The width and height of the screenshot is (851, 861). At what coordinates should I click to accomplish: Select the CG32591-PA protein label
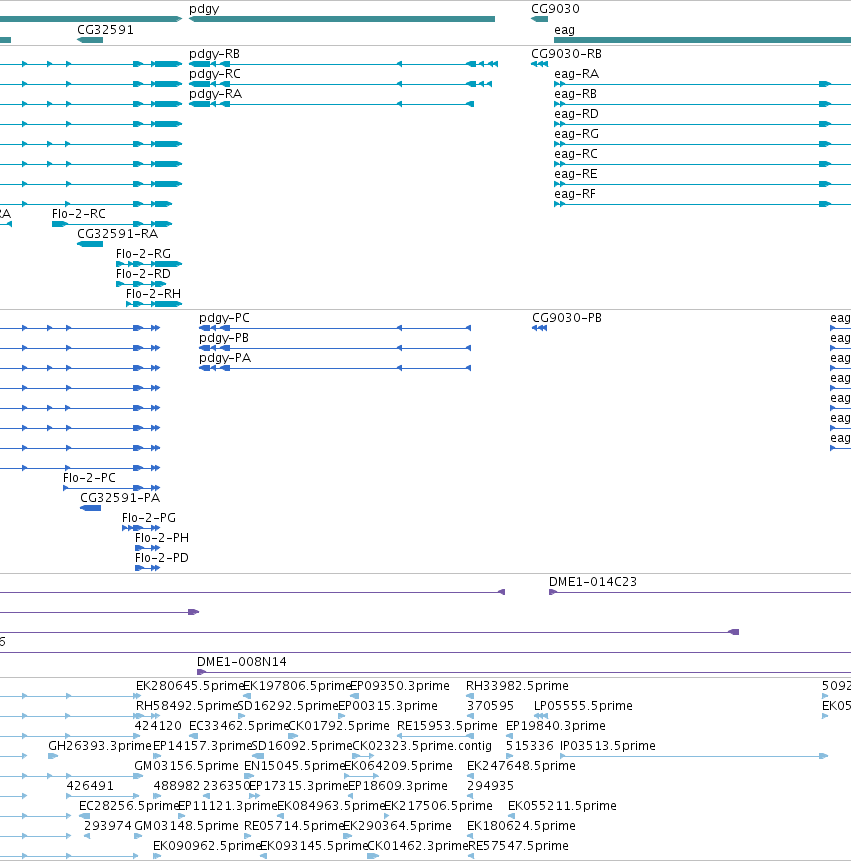[x=120, y=498]
